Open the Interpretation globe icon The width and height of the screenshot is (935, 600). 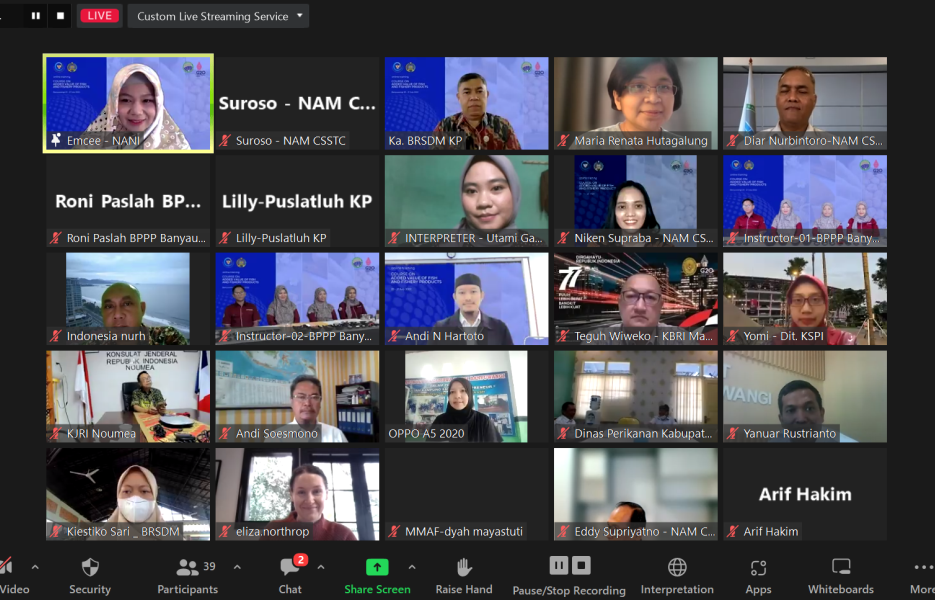point(677,575)
